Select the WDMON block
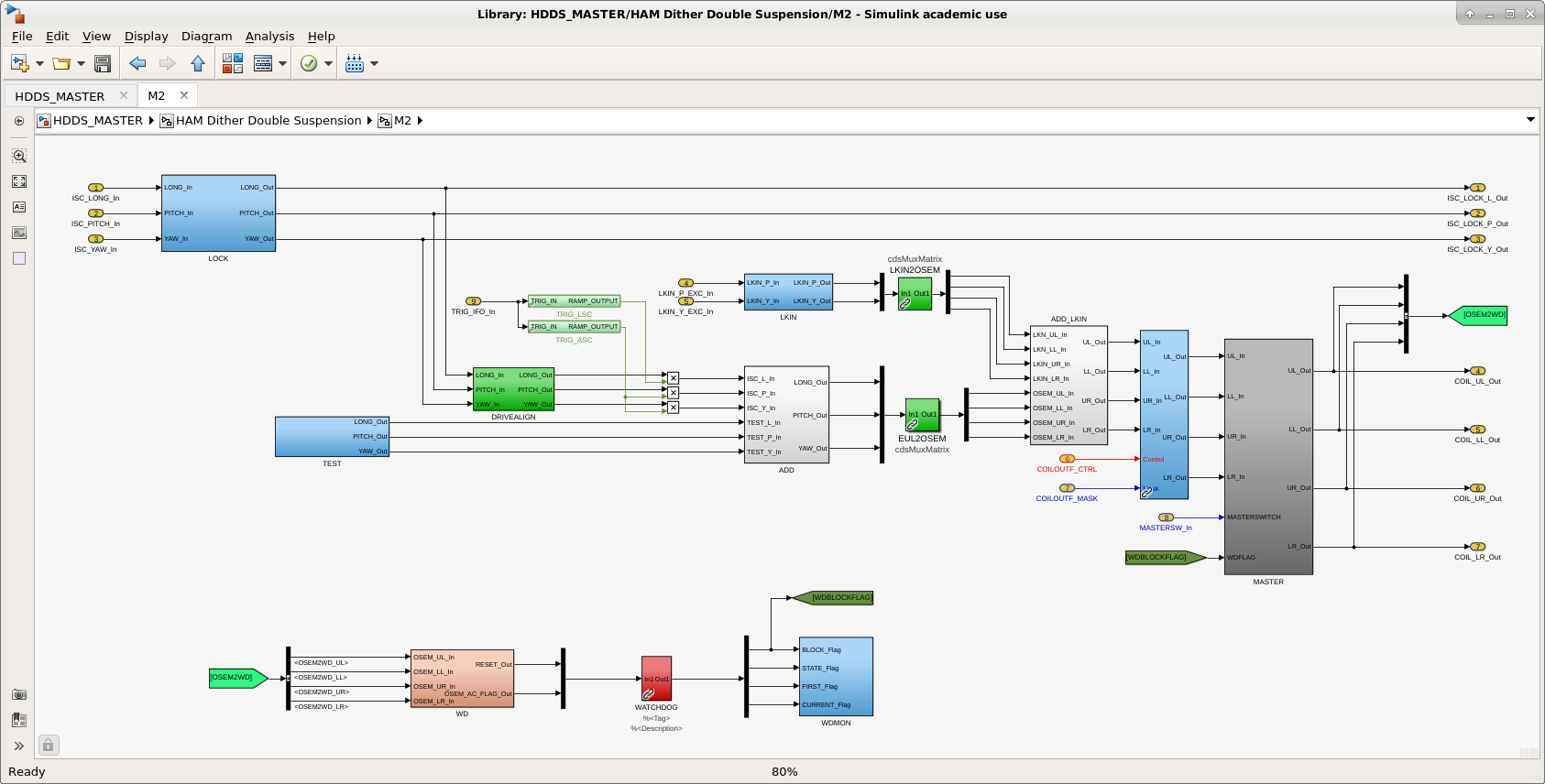The height and width of the screenshot is (784, 1545). (836, 677)
